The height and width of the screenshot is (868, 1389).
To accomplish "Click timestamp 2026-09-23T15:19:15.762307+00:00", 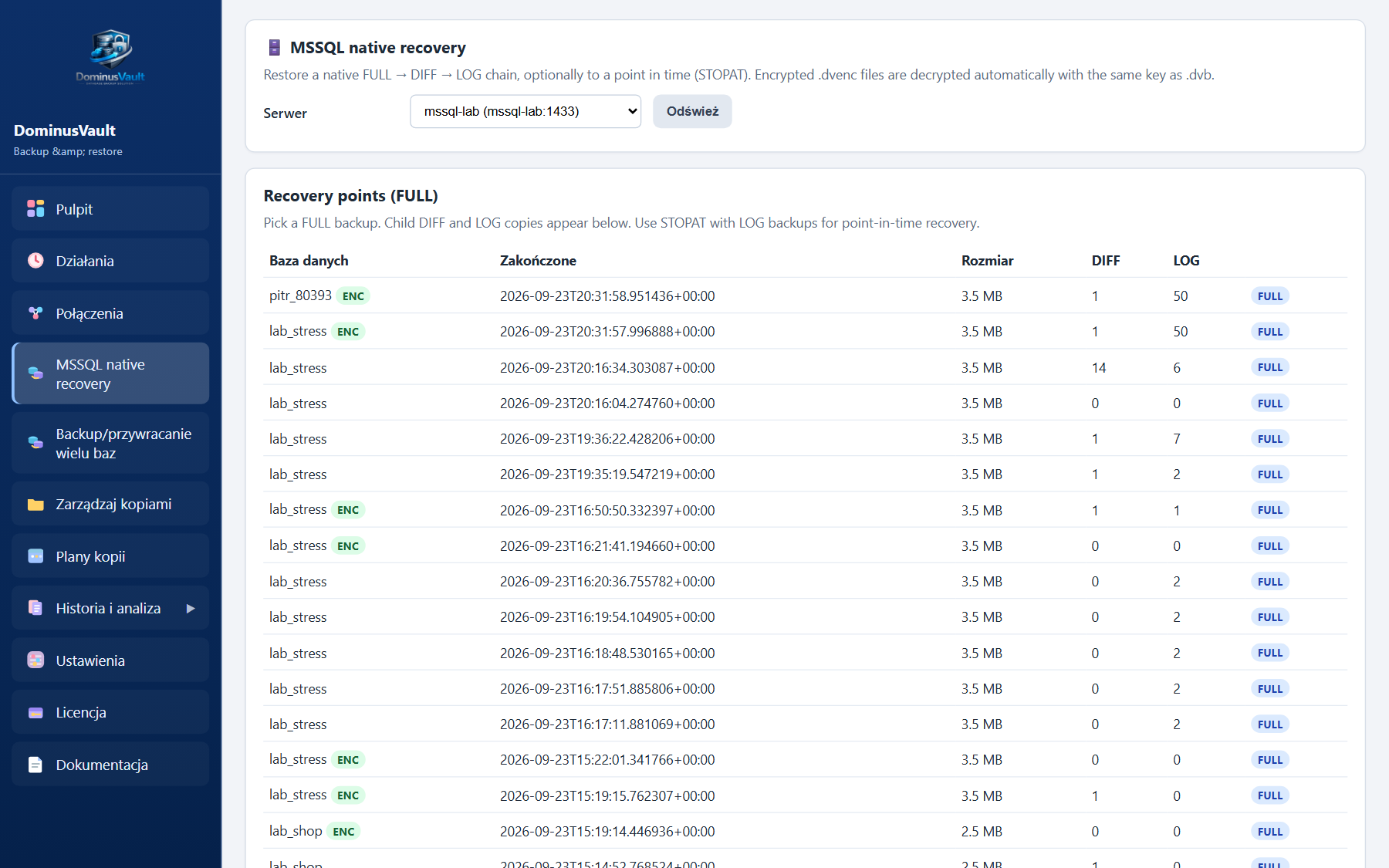I will click(607, 796).
